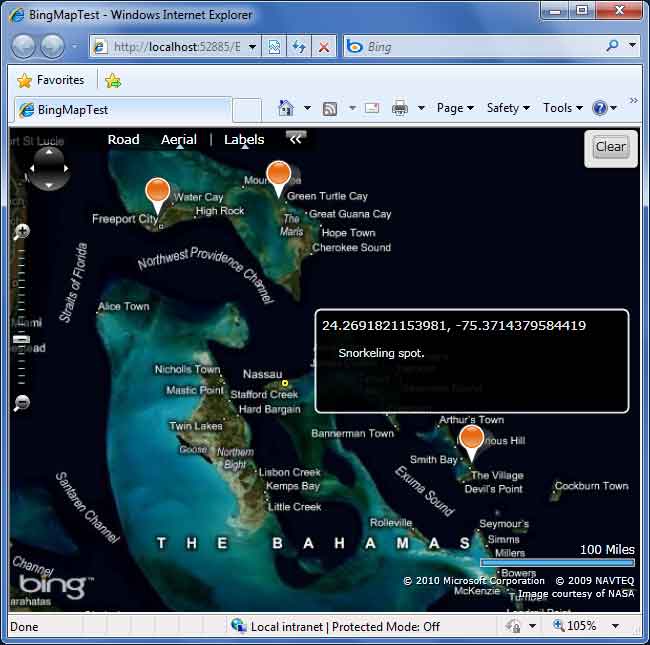Pan the map down with the compass arrow

(49, 184)
